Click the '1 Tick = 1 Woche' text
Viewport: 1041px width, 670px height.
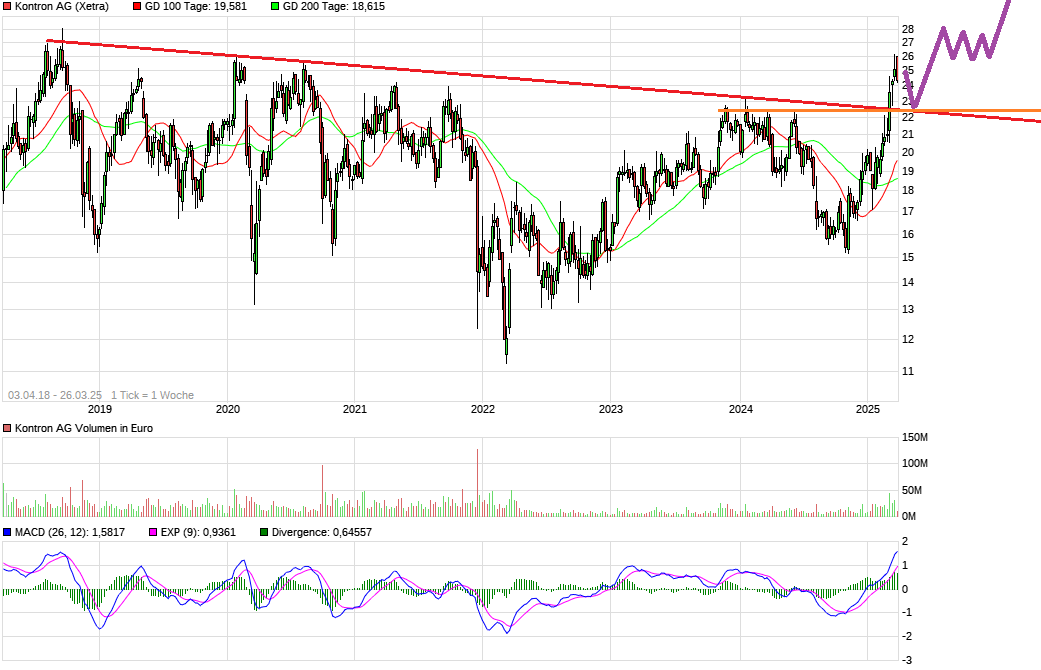[x=153, y=395]
